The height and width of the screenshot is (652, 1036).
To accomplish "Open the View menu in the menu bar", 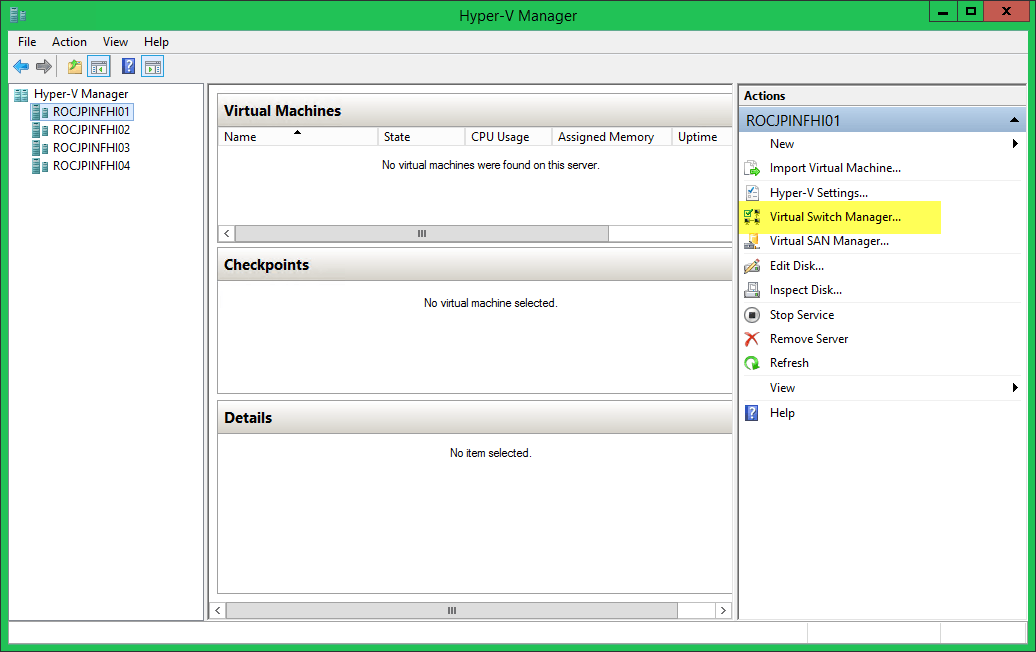I will tap(115, 42).
